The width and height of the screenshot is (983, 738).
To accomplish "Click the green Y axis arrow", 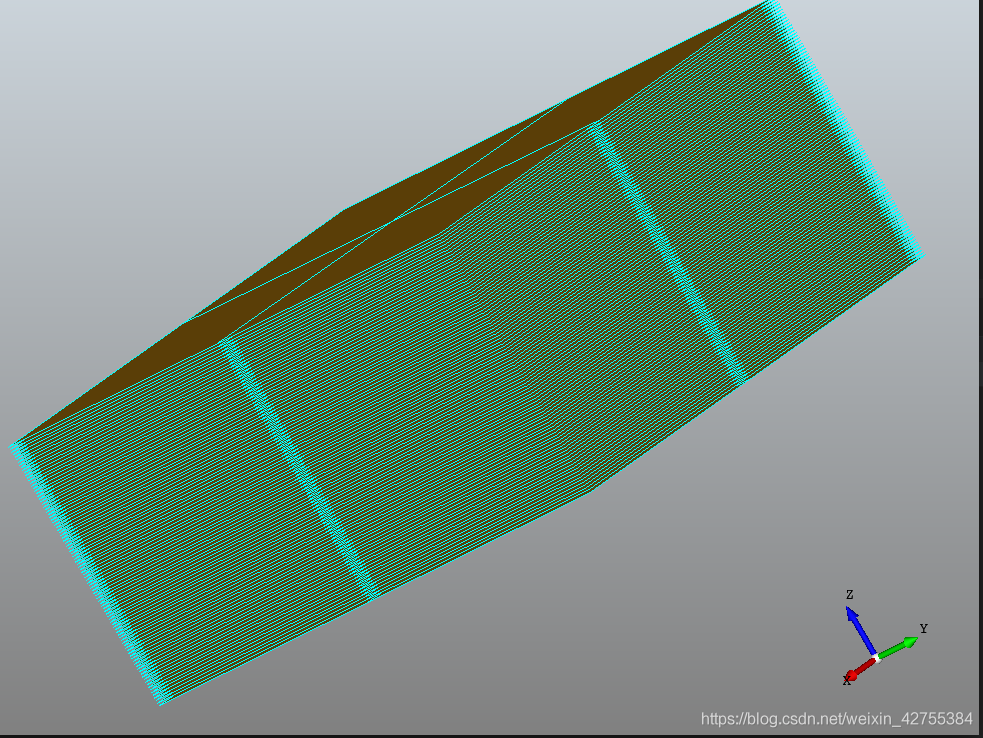I will [x=898, y=648].
